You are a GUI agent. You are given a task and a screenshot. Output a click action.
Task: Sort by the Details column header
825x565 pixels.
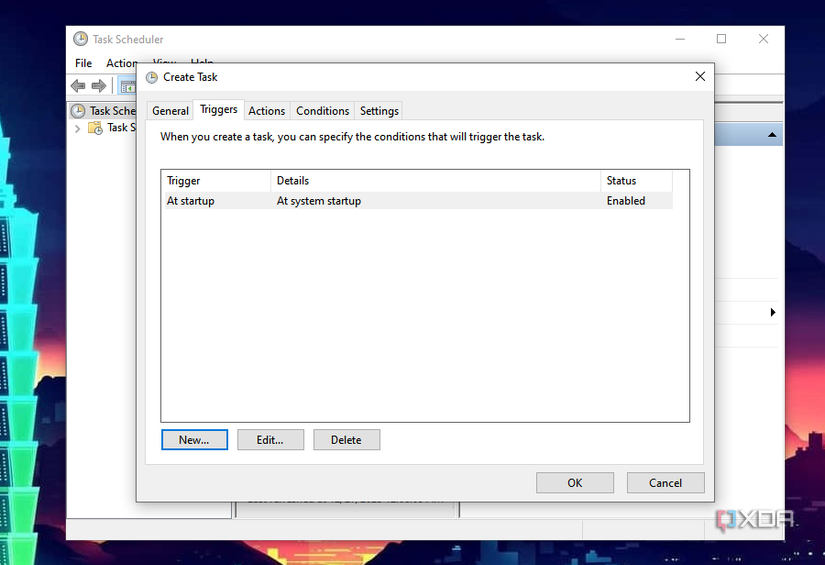point(436,181)
